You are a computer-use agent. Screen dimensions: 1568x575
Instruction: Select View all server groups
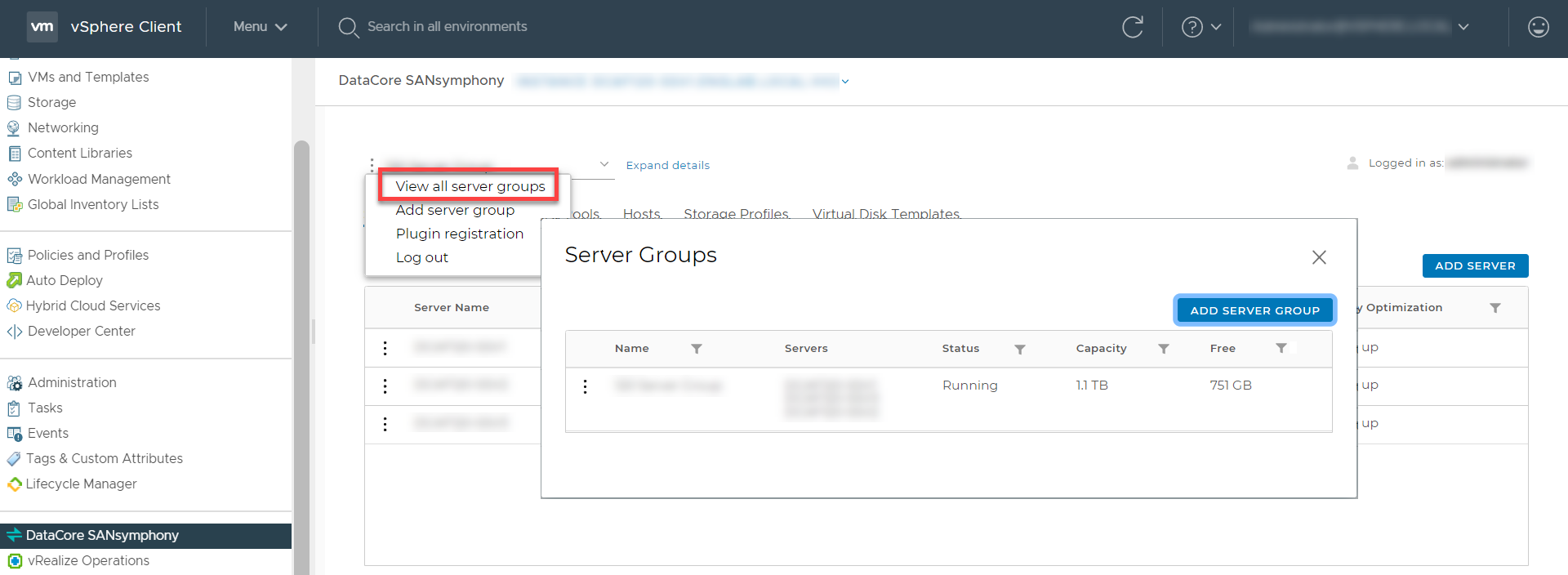(x=470, y=186)
